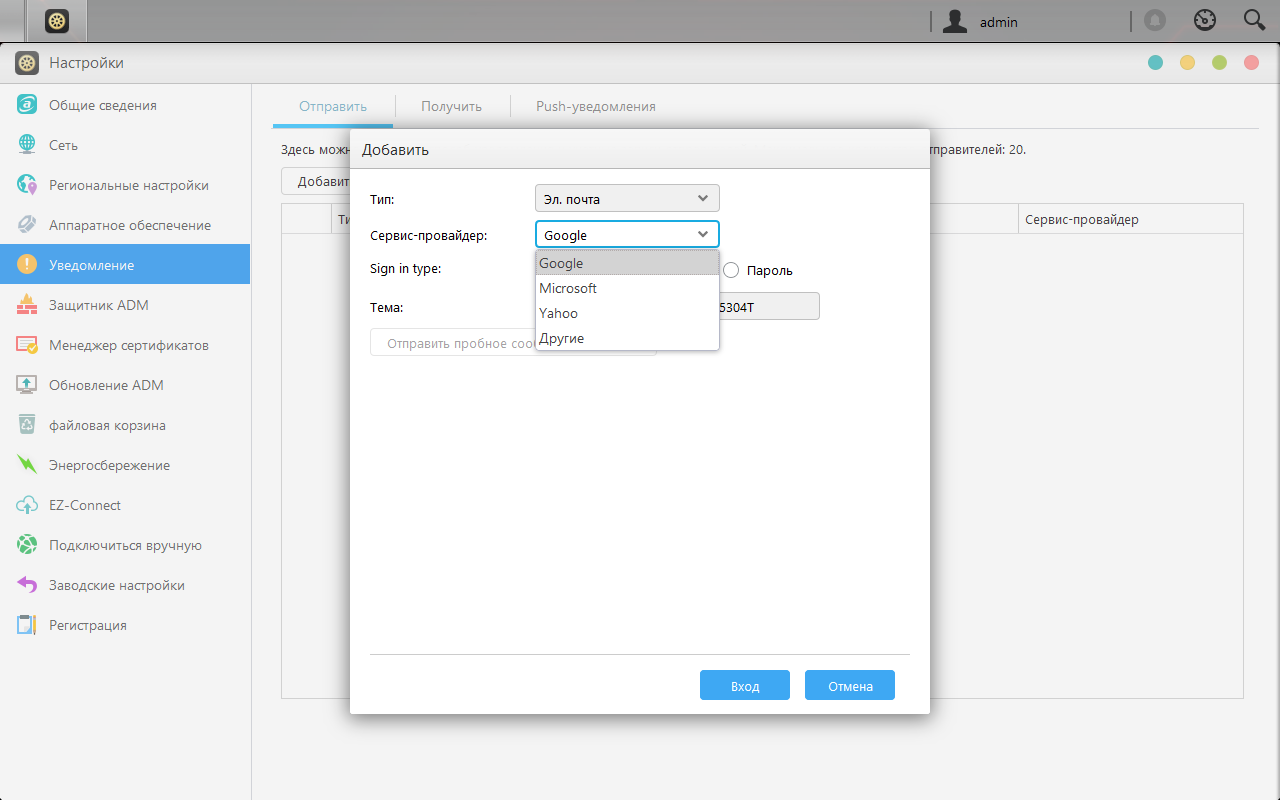The width and height of the screenshot is (1280, 800).
Task: Open the activity monitor gauge icon
Action: [1205, 21]
